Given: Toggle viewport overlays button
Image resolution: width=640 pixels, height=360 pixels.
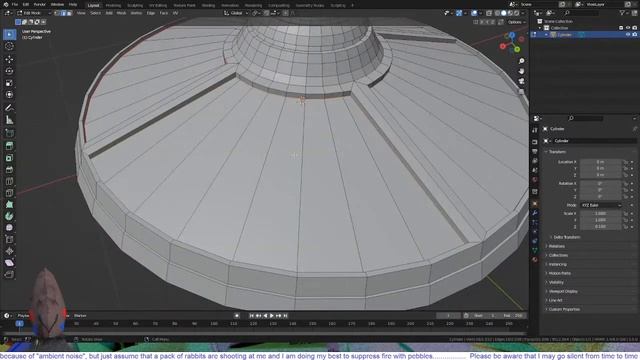Looking at the screenshot, I should coord(474,13).
